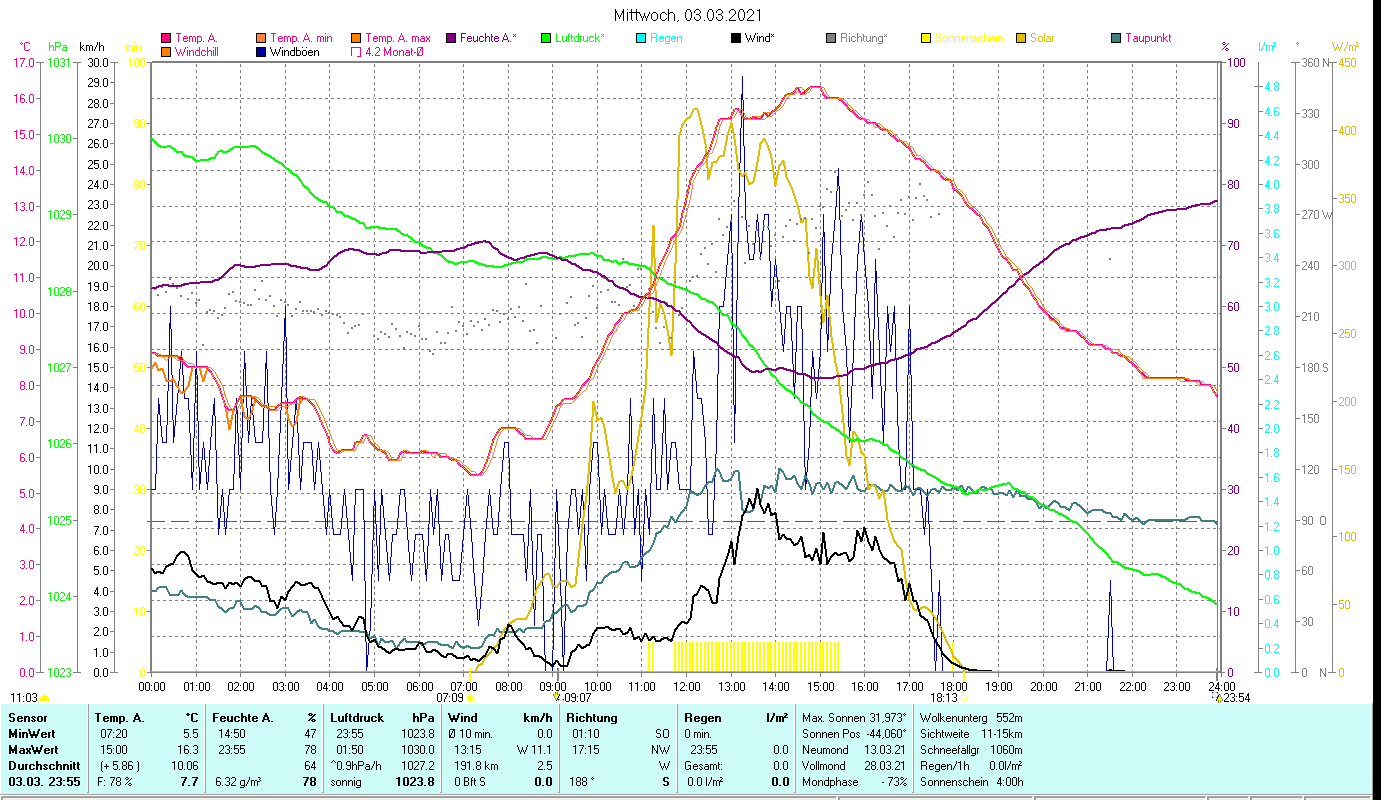
Task: Click the 06:00 time axis label
Action: [x=419, y=687]
